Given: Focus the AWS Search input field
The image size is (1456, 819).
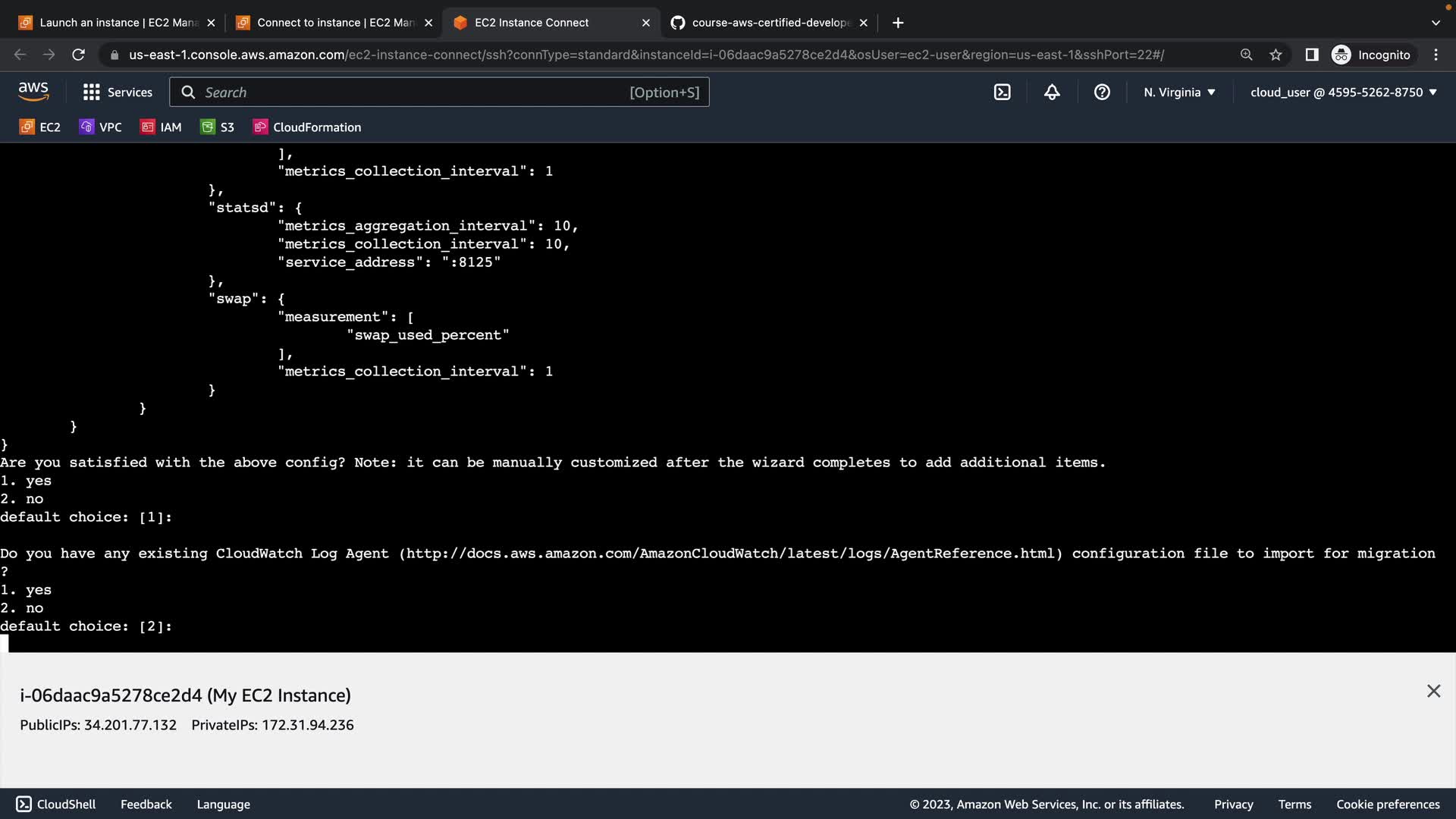Looking at the screenshot, I should click(413, 93).
